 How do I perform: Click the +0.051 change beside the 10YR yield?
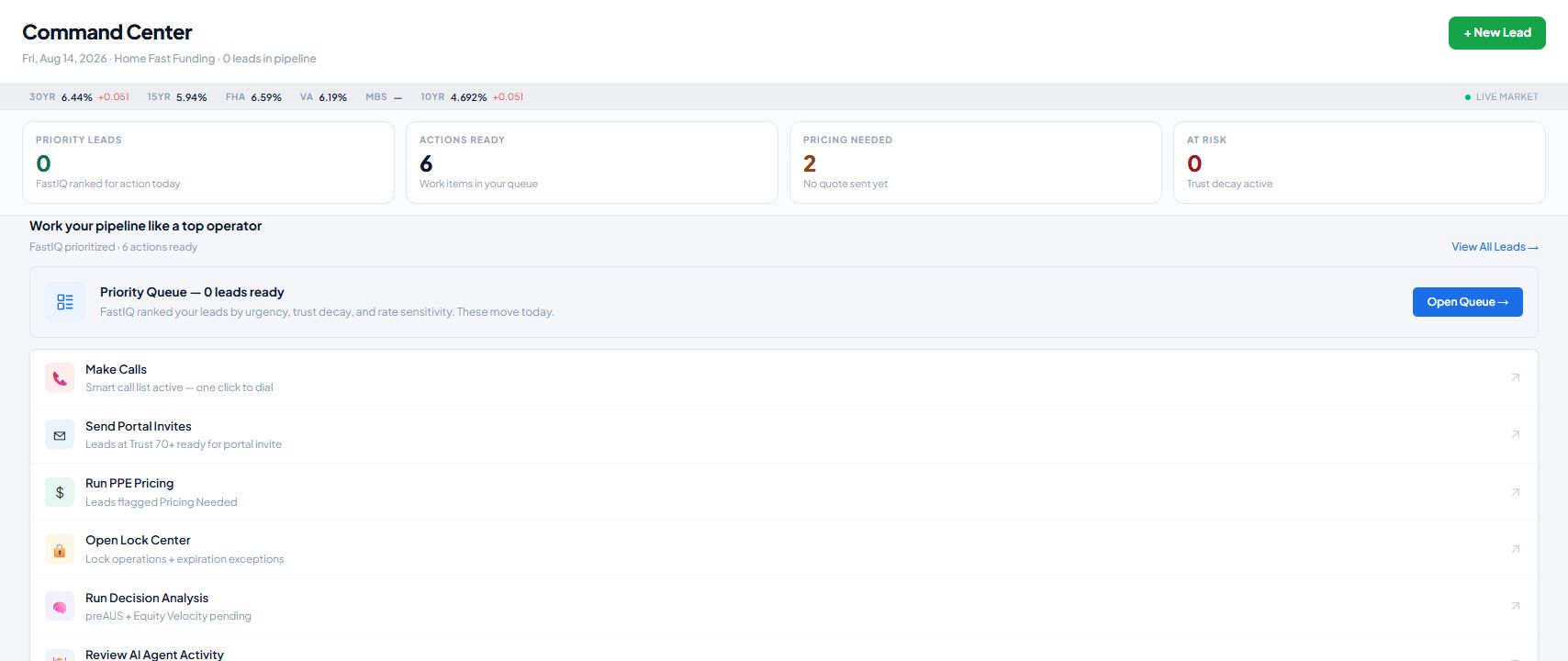pyautogui.click(x=508, y=97)
